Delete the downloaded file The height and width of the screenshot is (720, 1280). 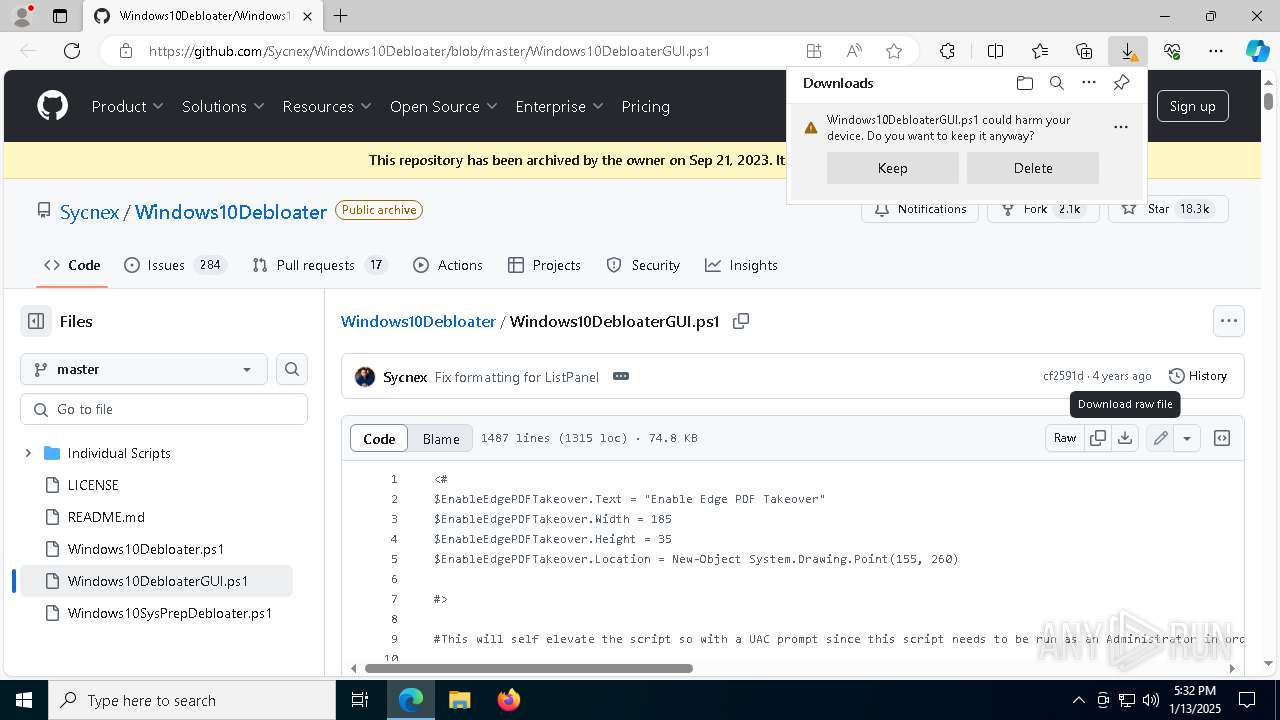(x=1033, y=168)
